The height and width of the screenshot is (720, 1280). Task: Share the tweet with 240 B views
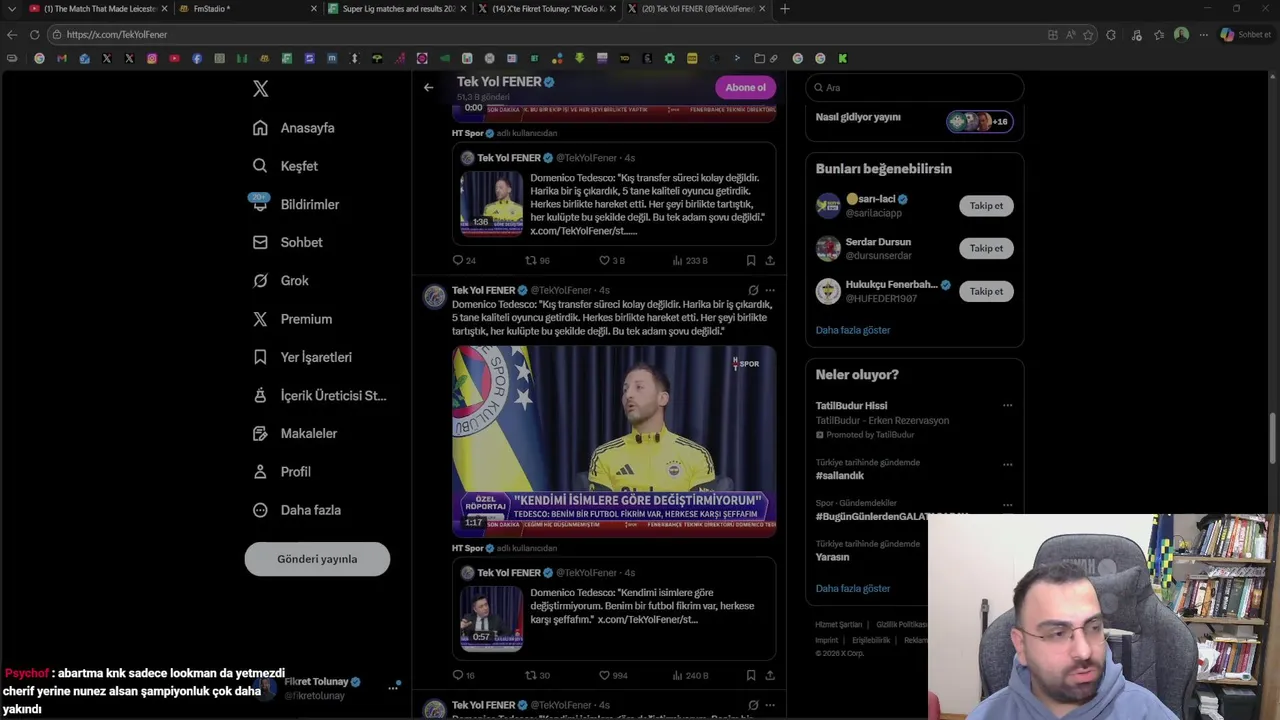(x=770, y=675)
